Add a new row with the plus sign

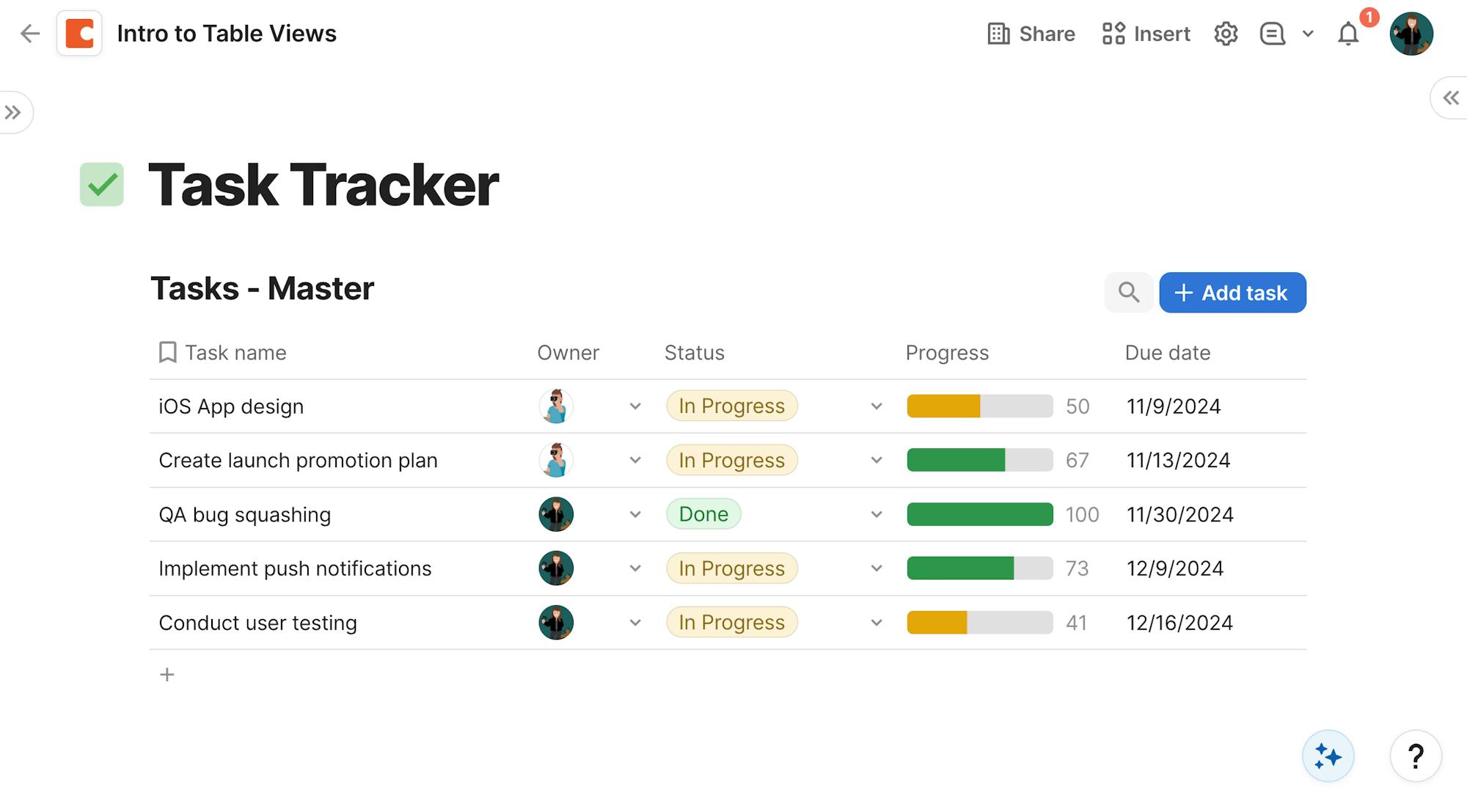(167, 675)
